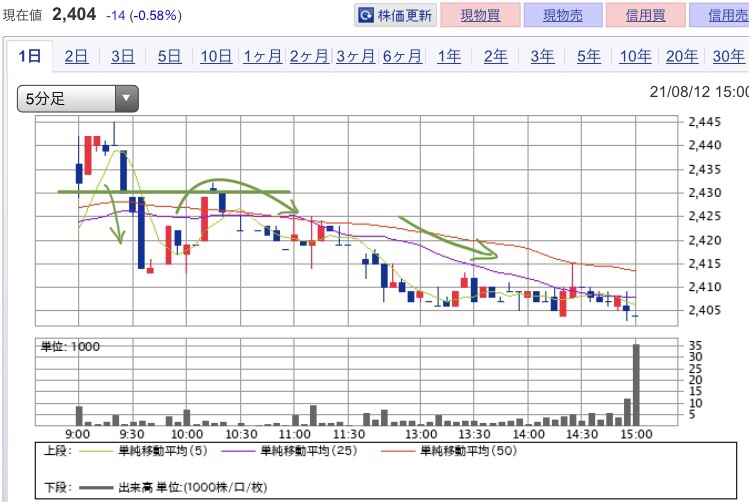The width and height of the screenshot is (749, 502).
Task: Click the change value -14 (-0.58%)
Action: tap(144, 15)
